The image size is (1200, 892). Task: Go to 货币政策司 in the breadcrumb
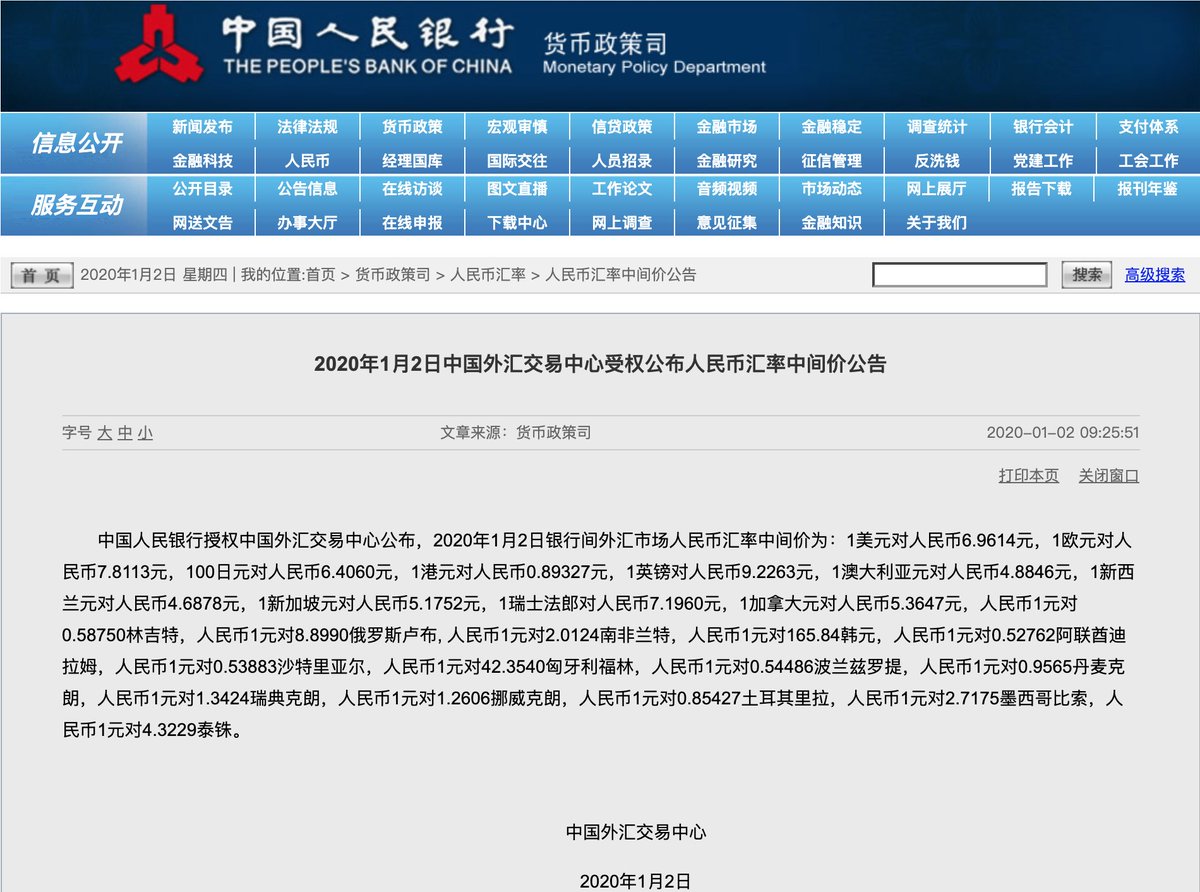pos(393,275)
